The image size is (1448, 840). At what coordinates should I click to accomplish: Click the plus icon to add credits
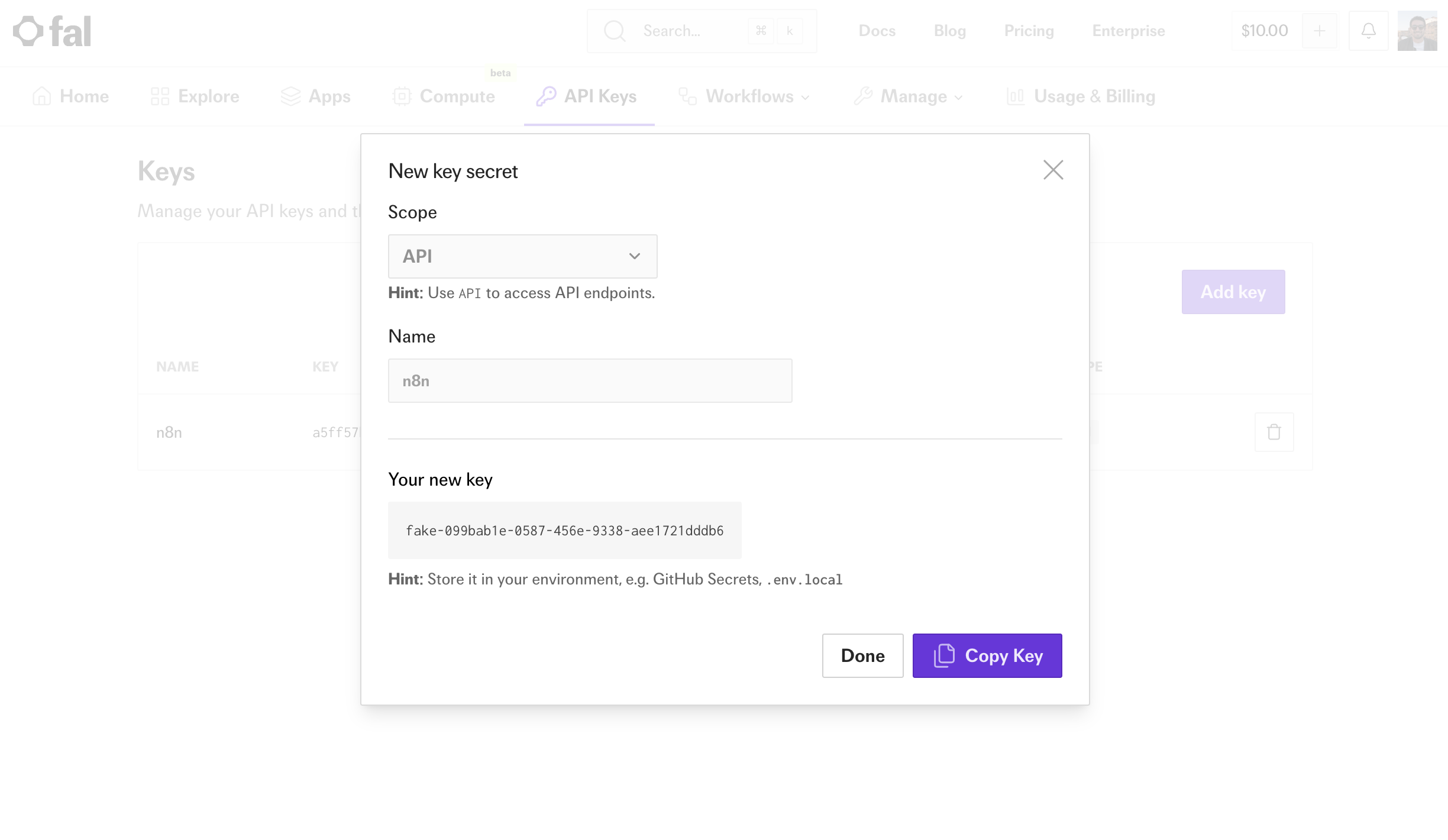coord(1319,31)
